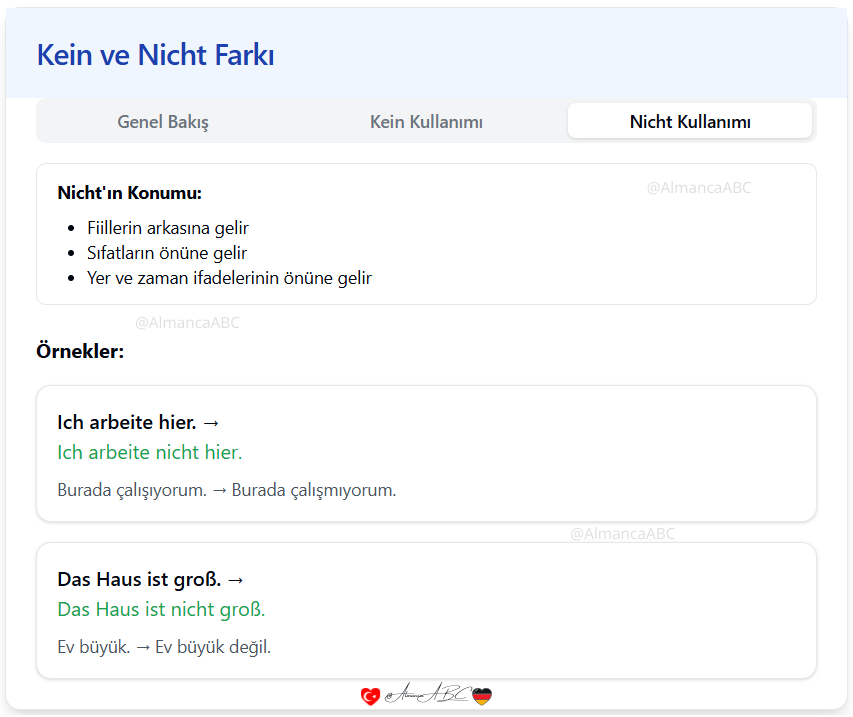Image resolution: width=853 pixels, height=717 pixels.
Task: Open the Kein Kullanımı tab
Action: (x=426, y=121)
